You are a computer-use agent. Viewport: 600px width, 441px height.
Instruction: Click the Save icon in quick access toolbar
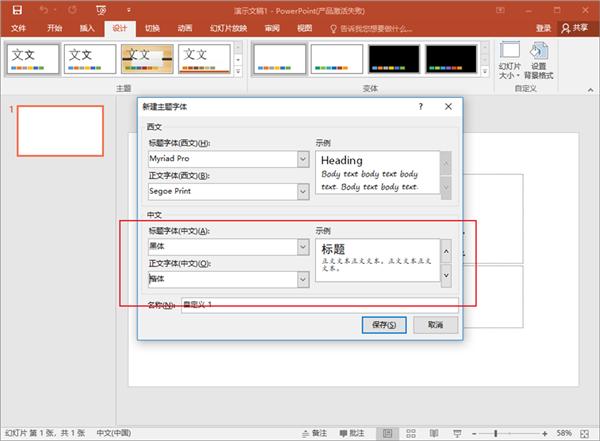(17, 10)
